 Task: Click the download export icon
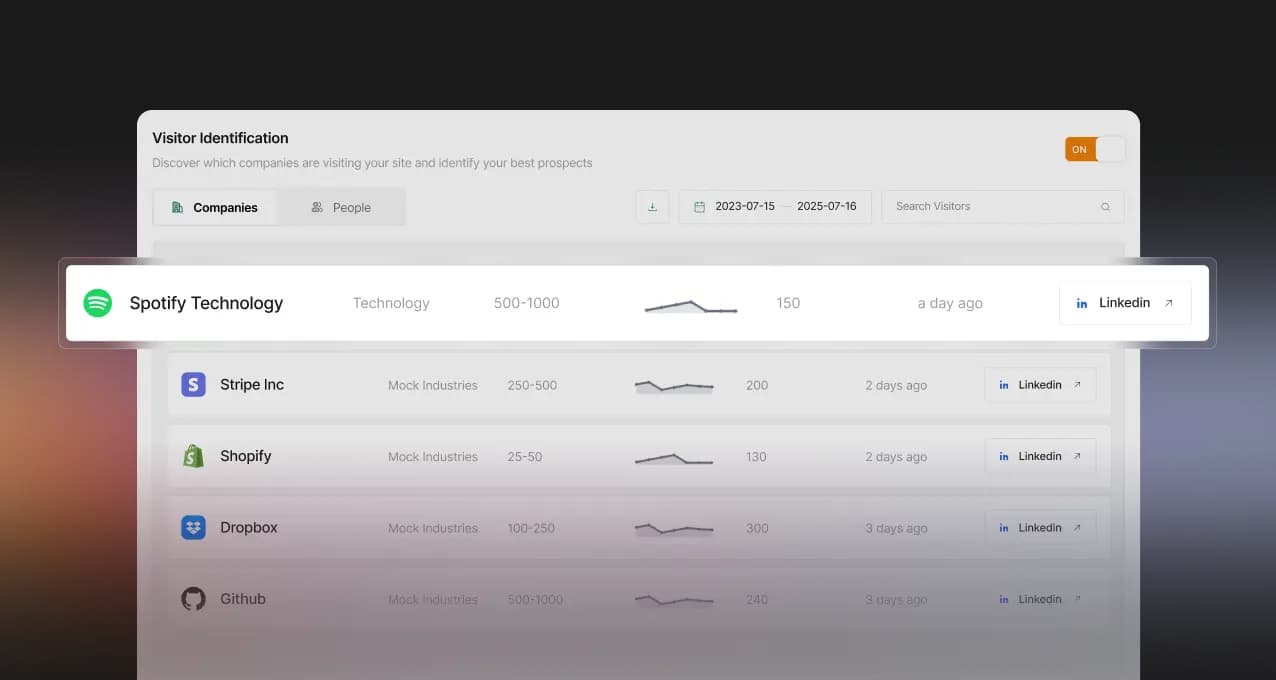pos(652,206)
